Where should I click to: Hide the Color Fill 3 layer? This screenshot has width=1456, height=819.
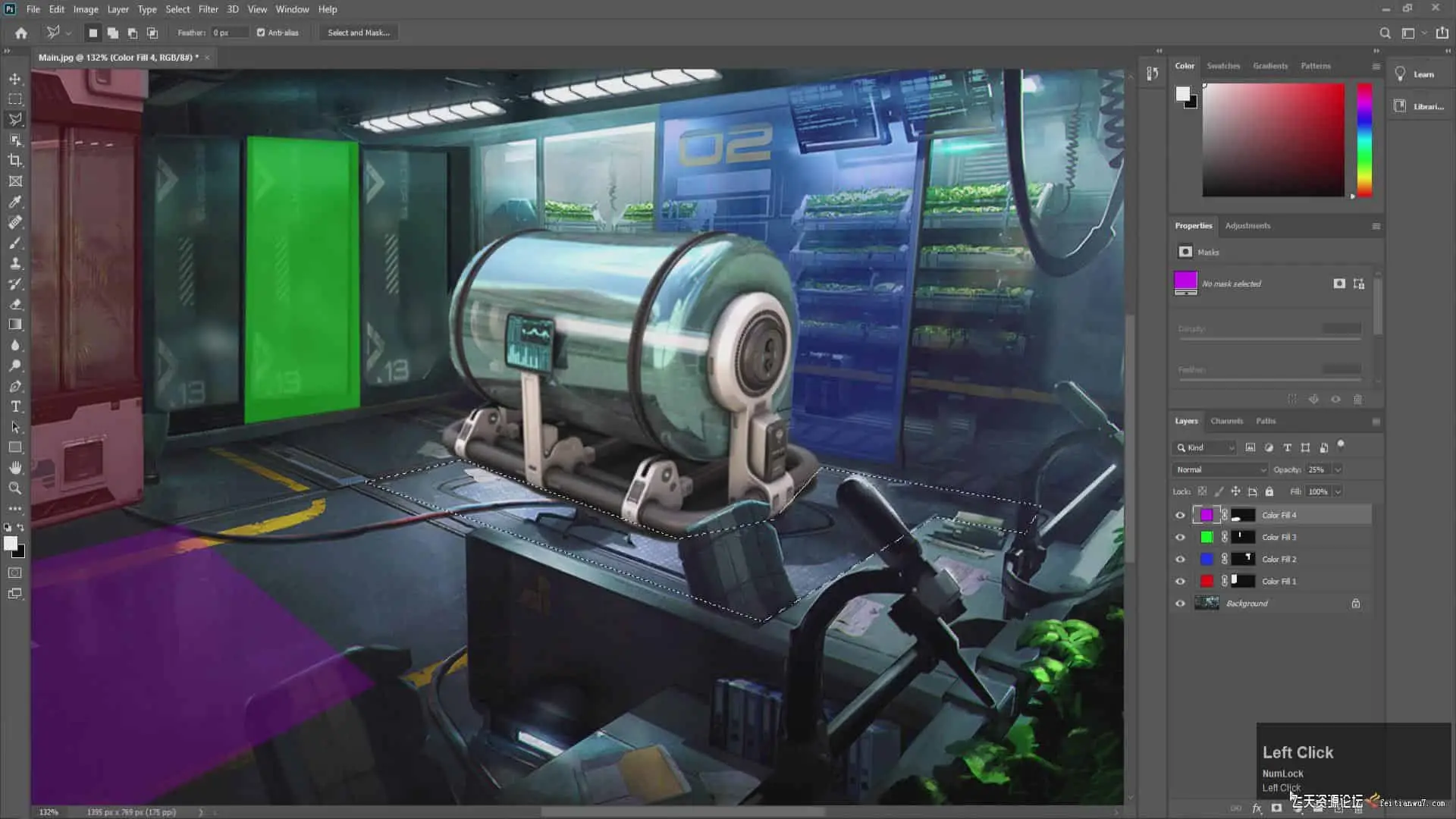click(x=1180, y=537)
